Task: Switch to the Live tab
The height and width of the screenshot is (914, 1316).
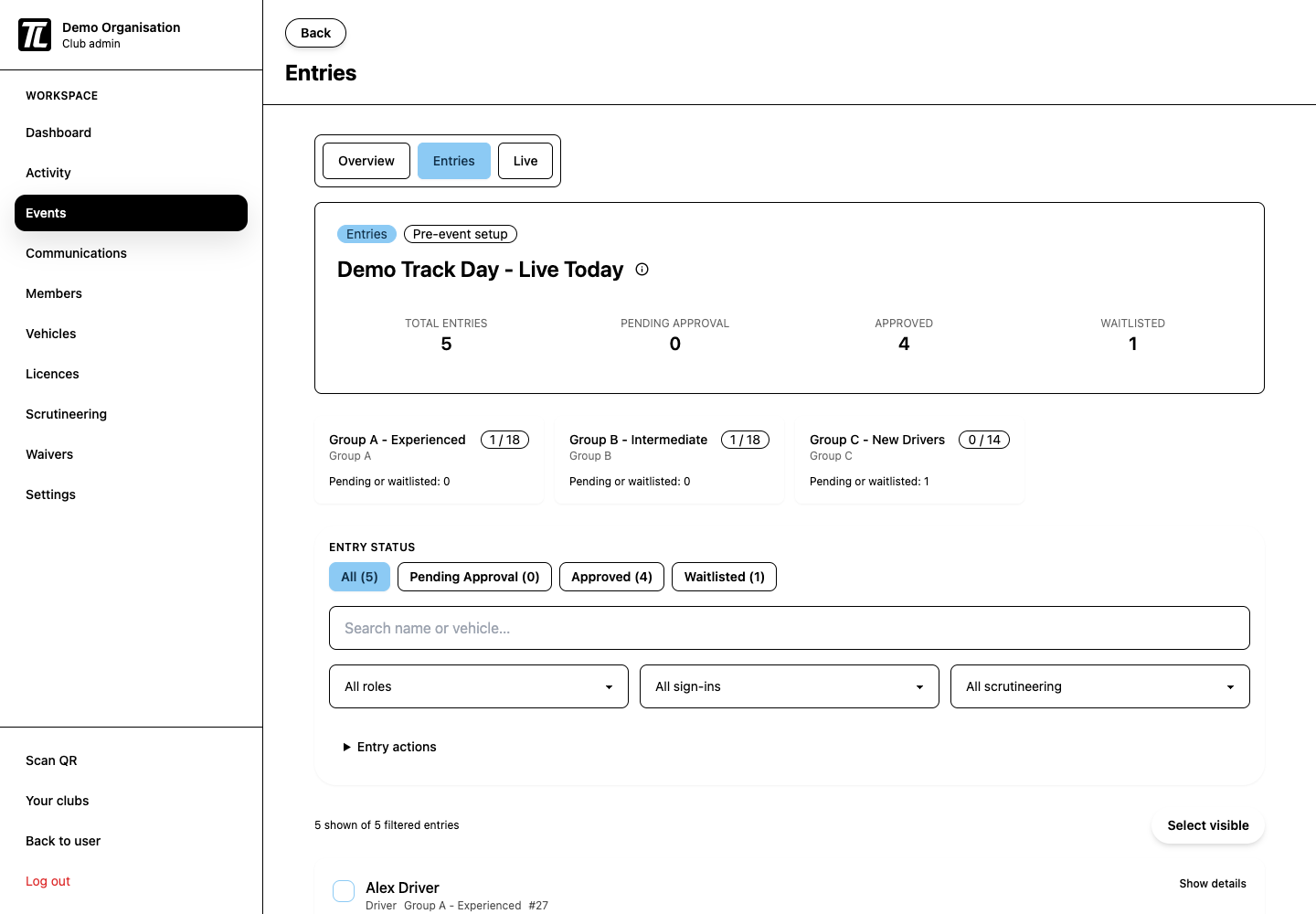Action: 525,161
